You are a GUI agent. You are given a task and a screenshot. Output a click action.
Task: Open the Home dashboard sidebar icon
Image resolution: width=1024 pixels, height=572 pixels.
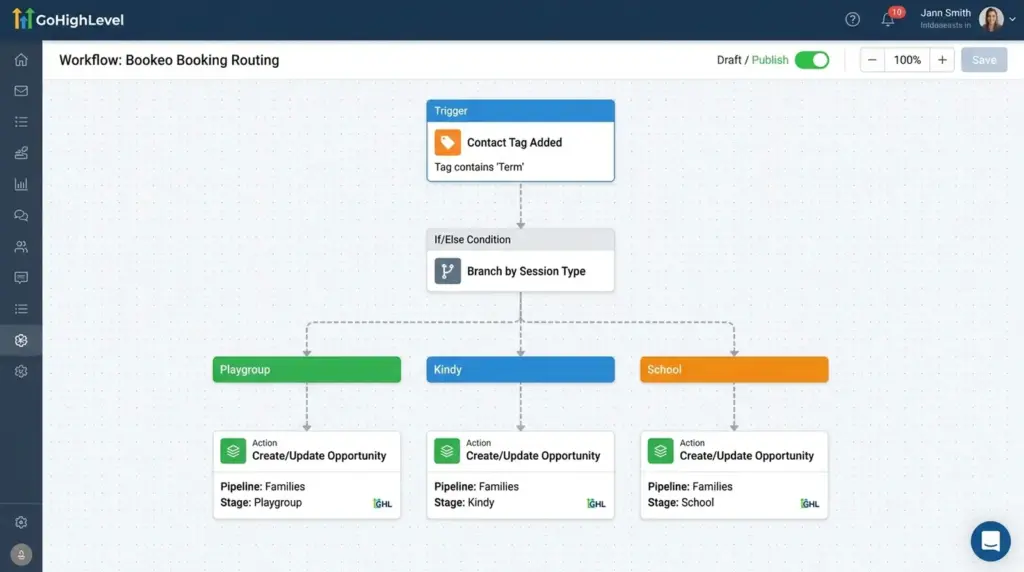coord(21,59)
